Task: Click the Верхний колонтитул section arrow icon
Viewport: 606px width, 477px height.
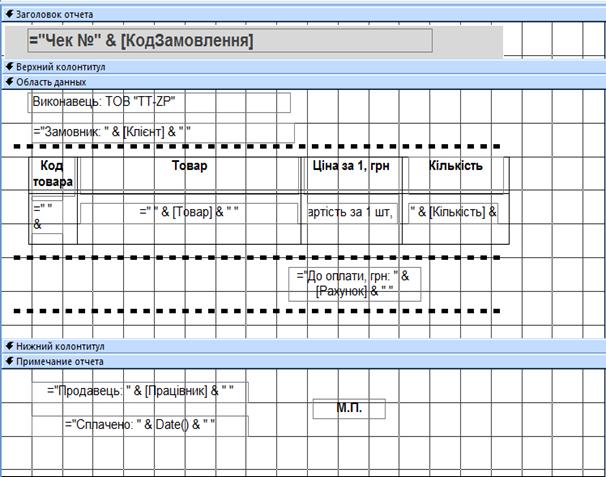Action: pos(10,66)
